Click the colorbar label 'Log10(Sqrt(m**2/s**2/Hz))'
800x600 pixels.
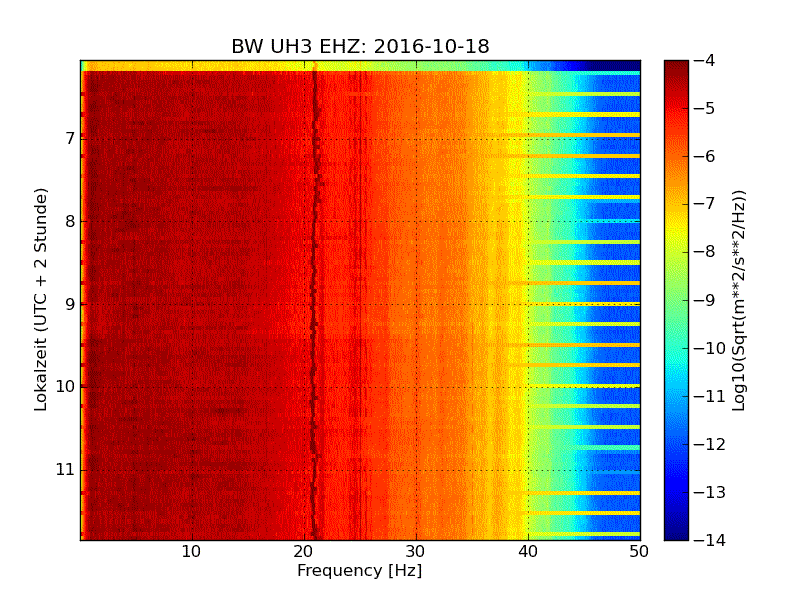738,301
